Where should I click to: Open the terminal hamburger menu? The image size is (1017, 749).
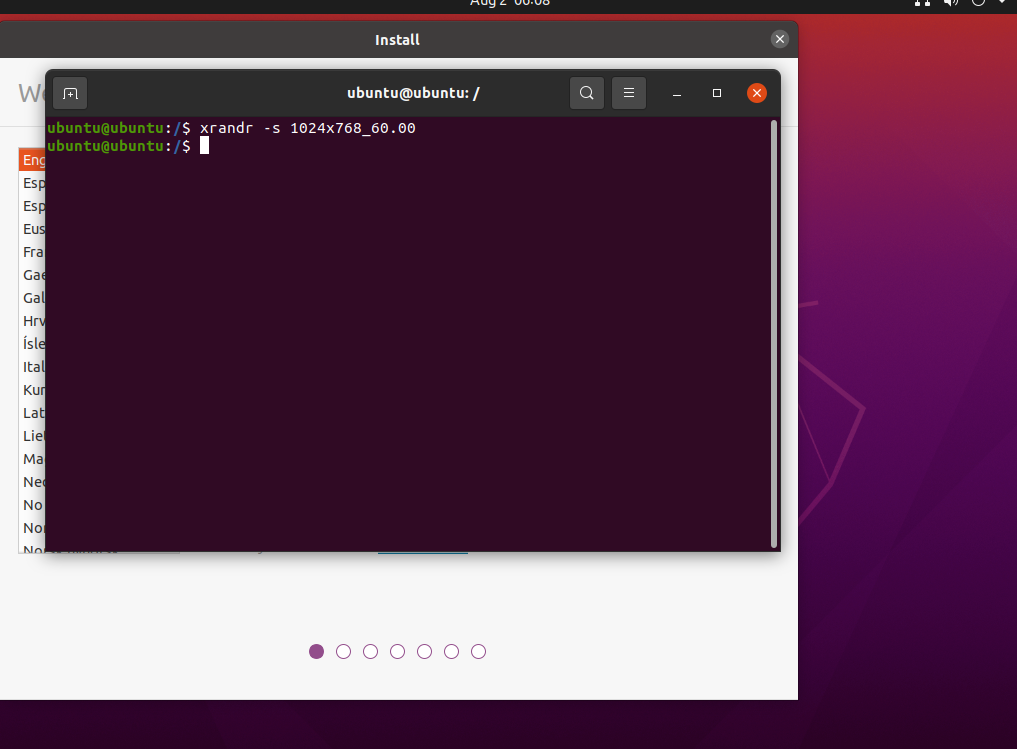click(628, 93)
